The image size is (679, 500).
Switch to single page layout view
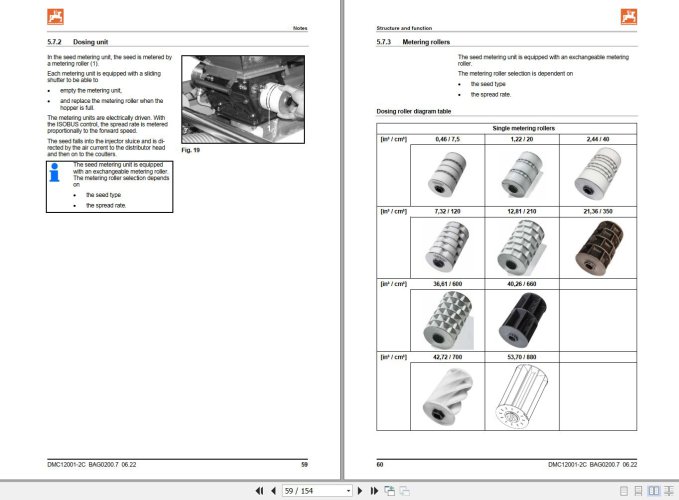[x=624, y=491]
